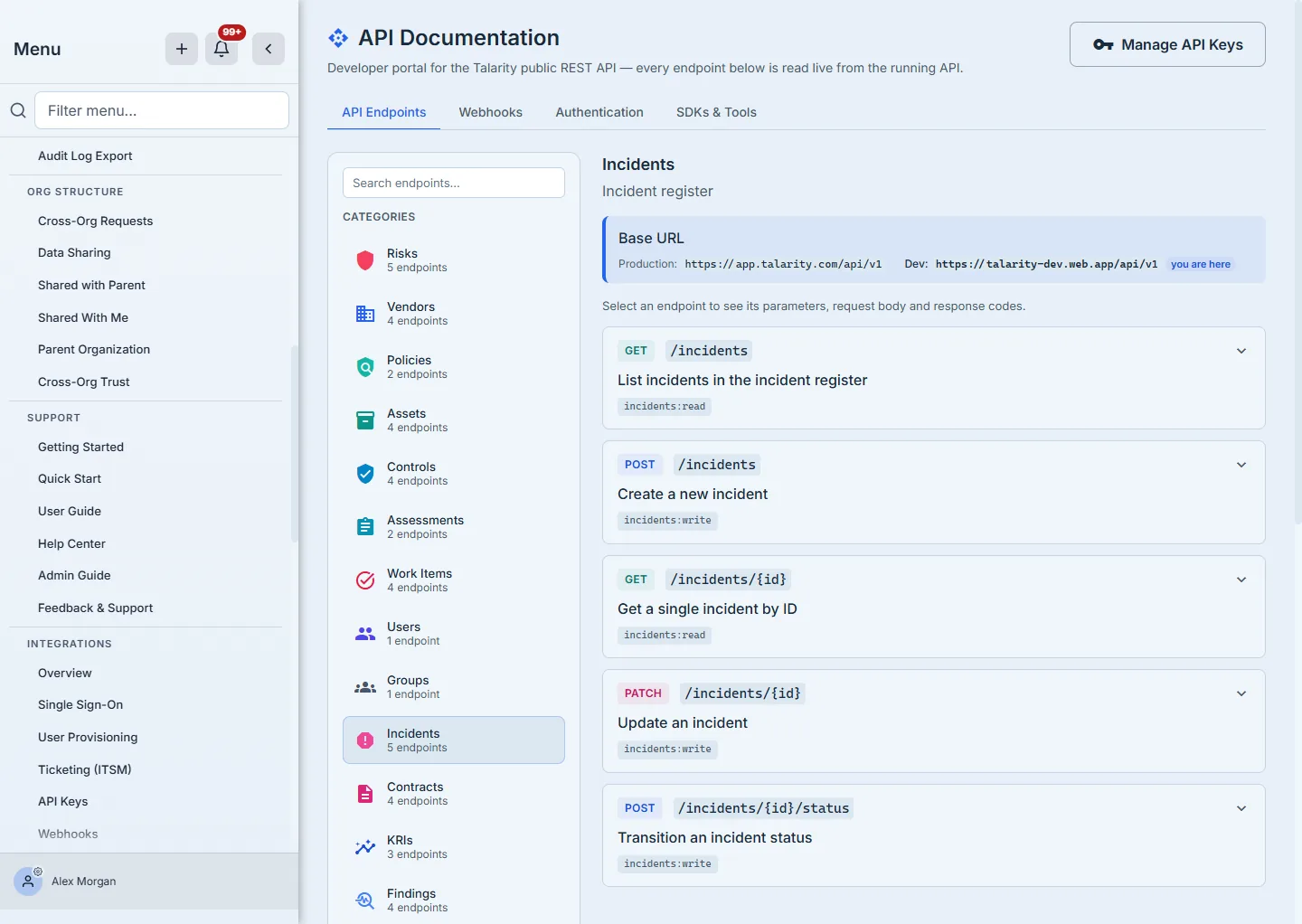Click the "you are here" label
1302x924 pixels.
pos(1201,264)
